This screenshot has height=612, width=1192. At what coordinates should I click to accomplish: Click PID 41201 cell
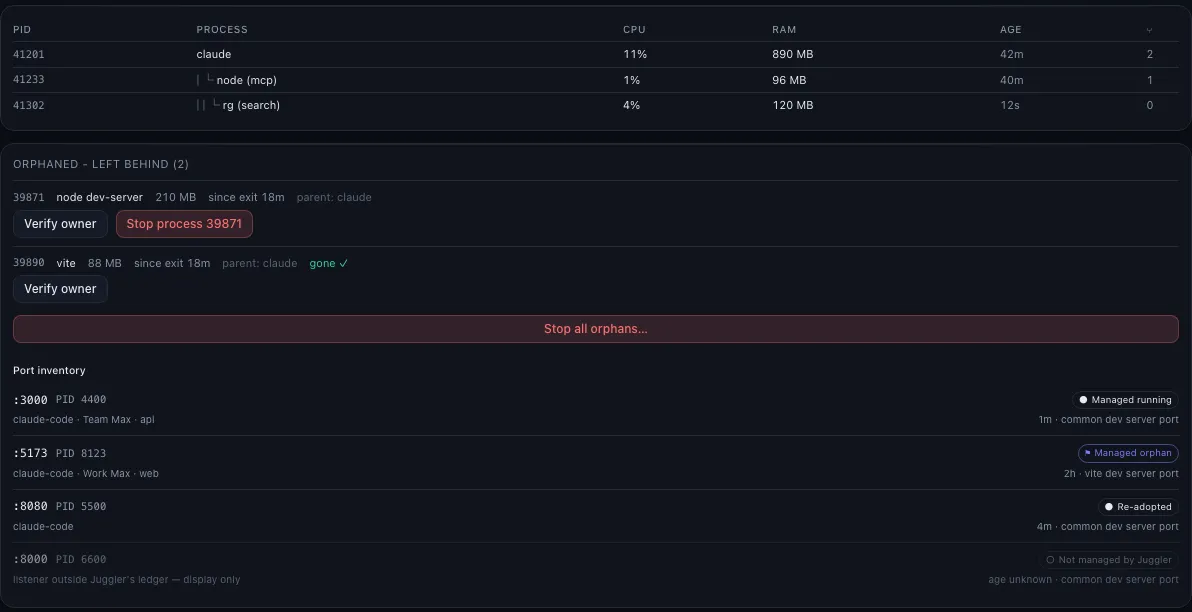29,55
